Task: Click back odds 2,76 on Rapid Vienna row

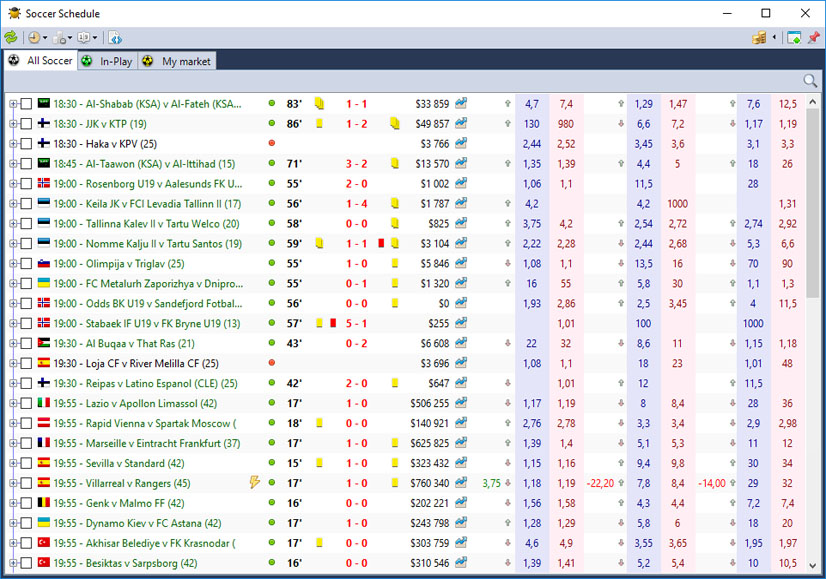Action: [532, 424]
